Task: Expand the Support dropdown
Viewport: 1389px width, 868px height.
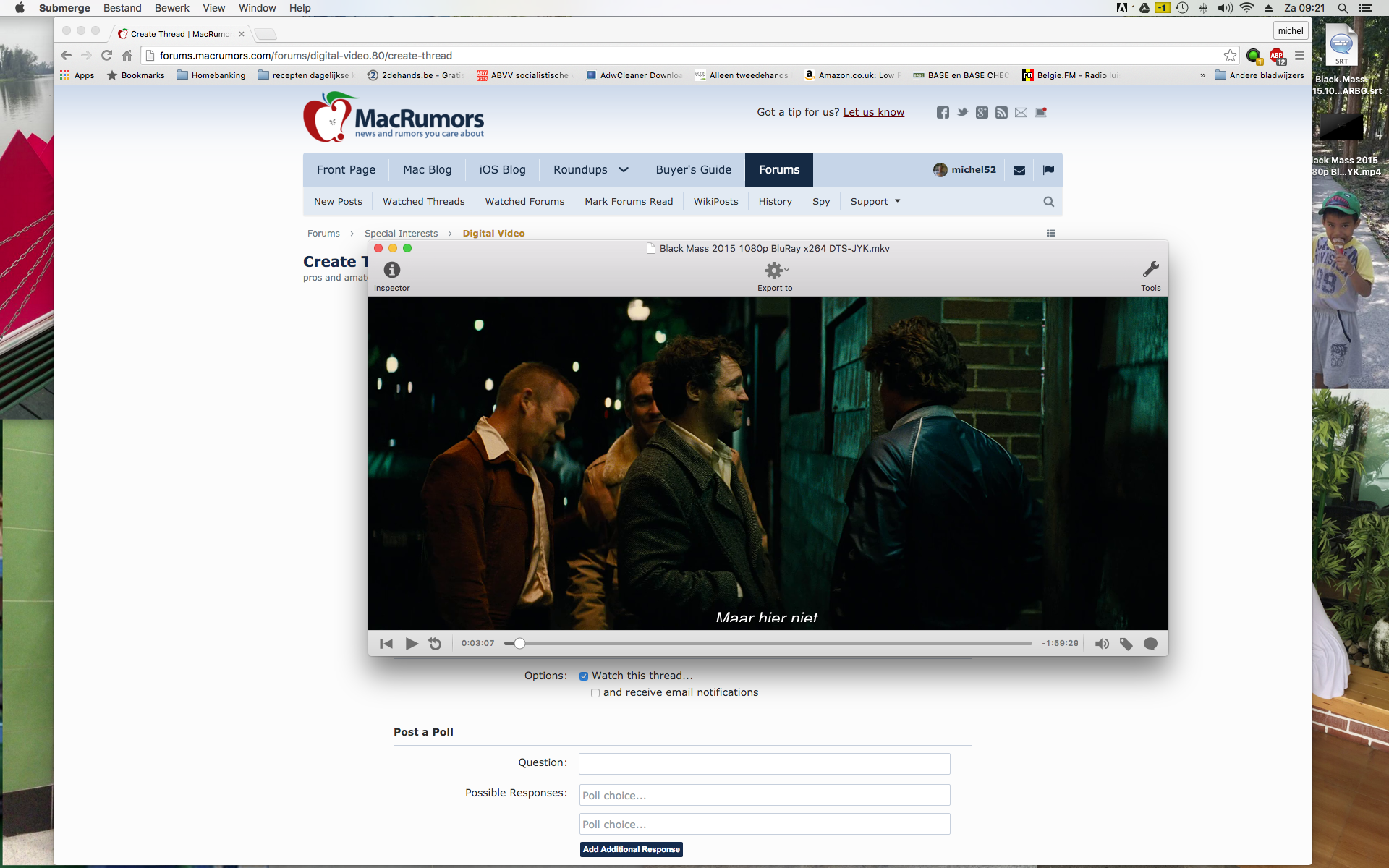Action: click(875, 201)
